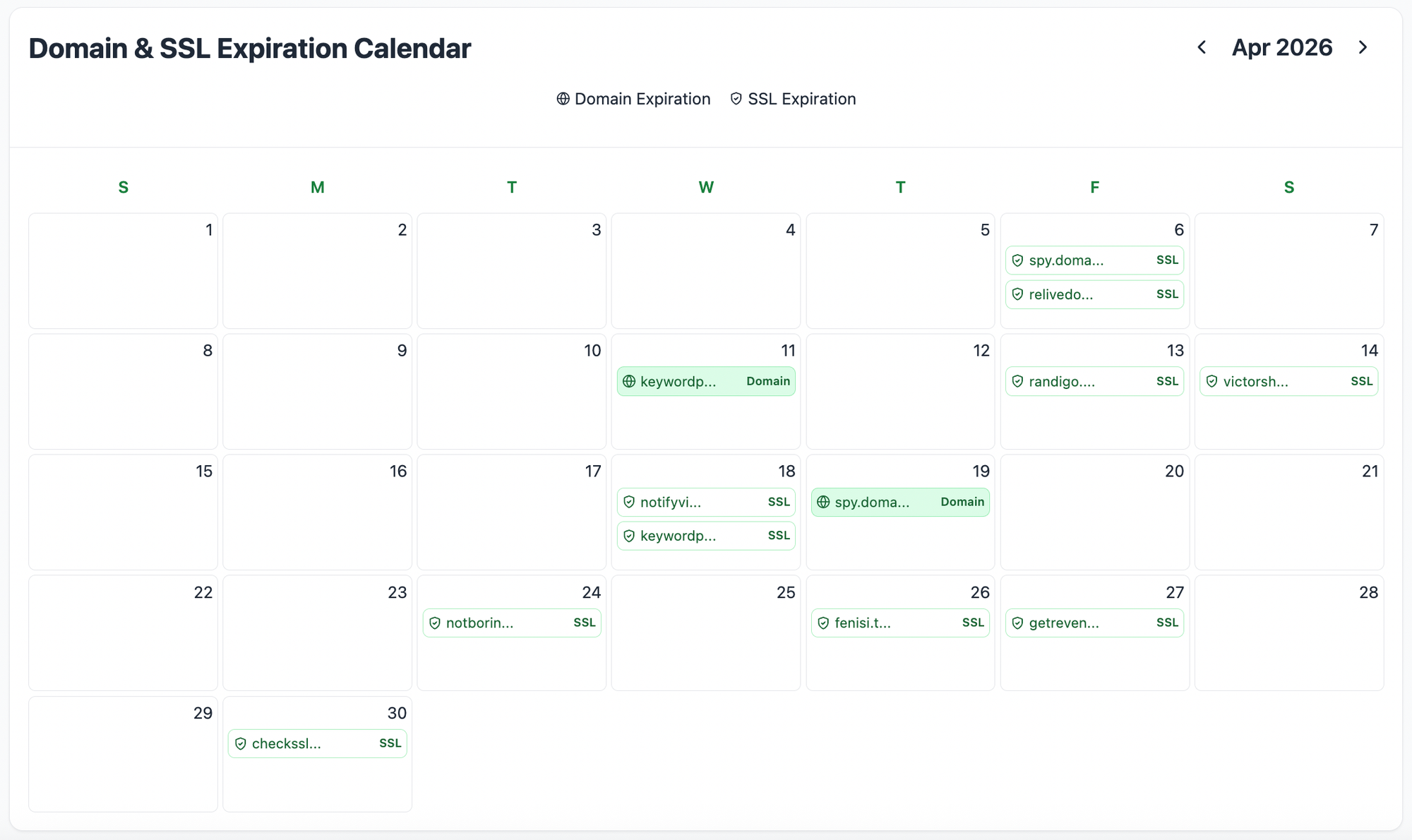This screenshot has height=840, width=1412.
Task: Click the globe icon on keywordp Domain event
Action: [629, 381]
